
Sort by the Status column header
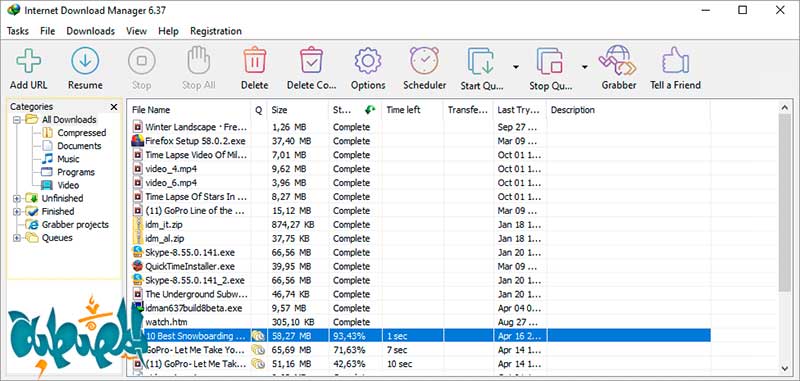click(x=355, y=110)
